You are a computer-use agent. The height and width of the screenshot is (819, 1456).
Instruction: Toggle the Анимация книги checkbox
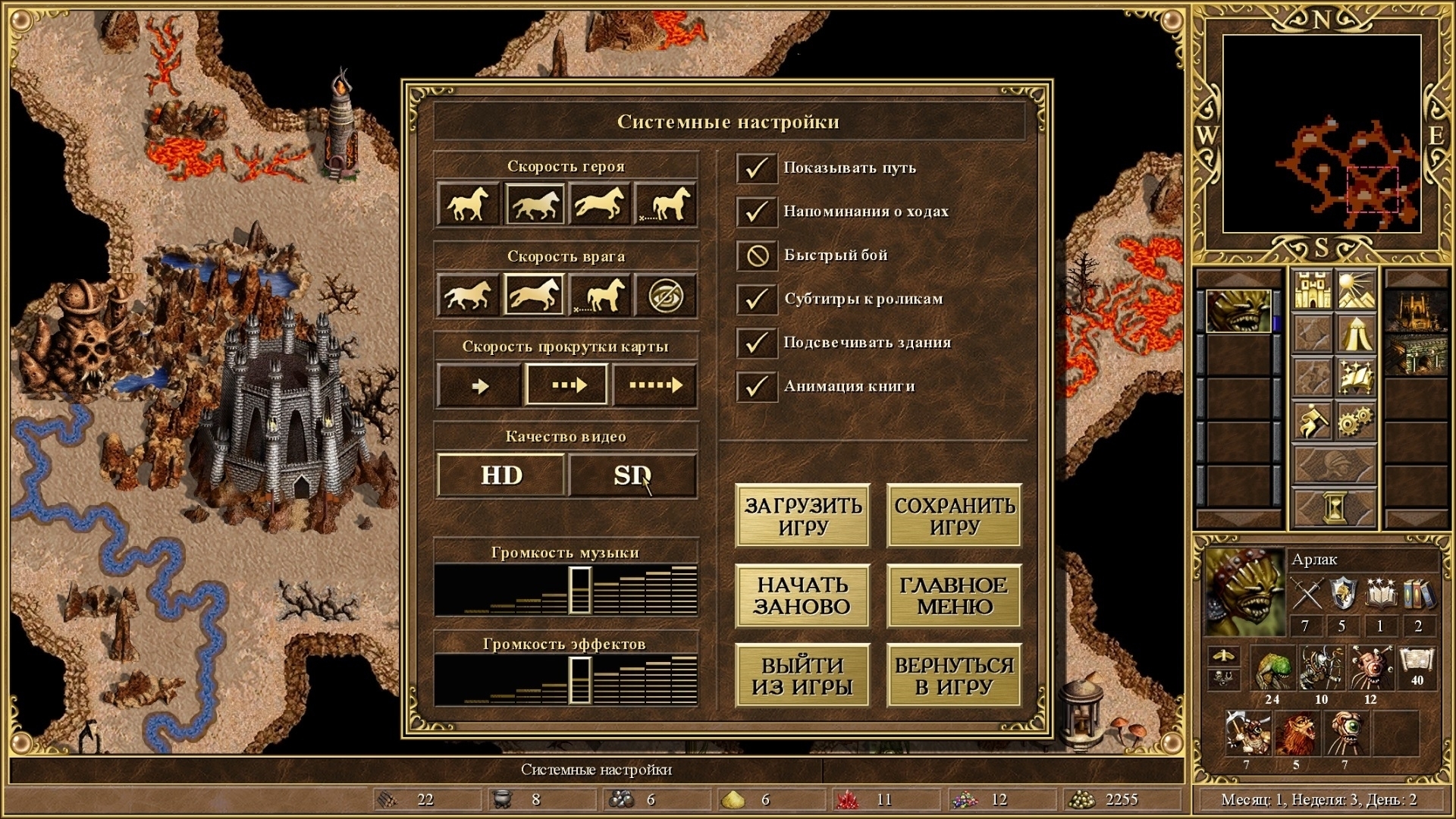coord(756,386)
